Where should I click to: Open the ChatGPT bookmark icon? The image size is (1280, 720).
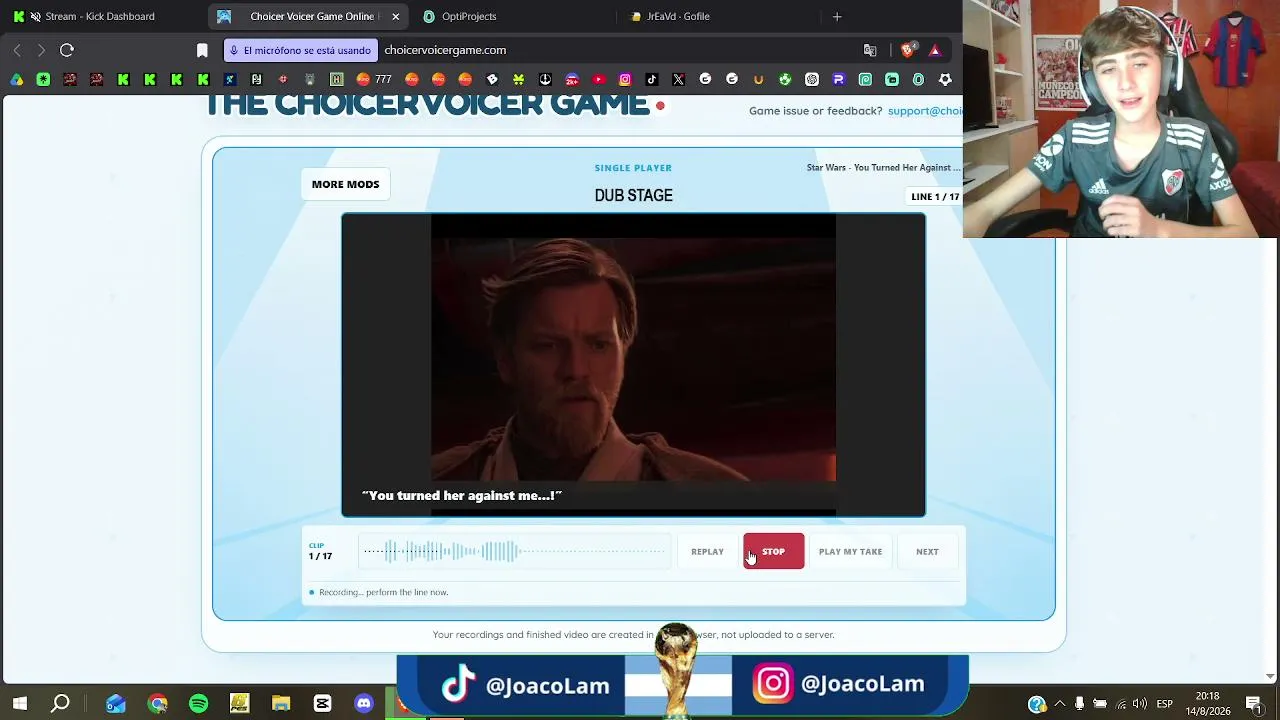pos(812,79)
